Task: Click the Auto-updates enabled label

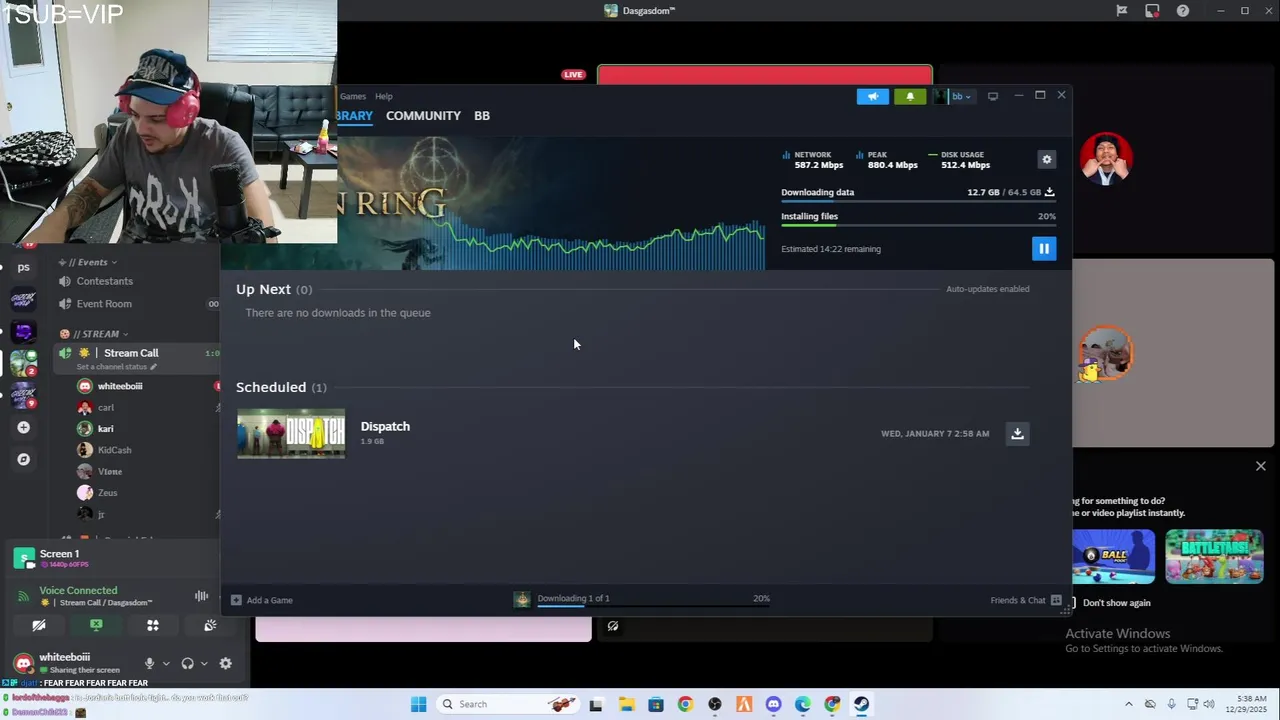Action: (987, 289)
